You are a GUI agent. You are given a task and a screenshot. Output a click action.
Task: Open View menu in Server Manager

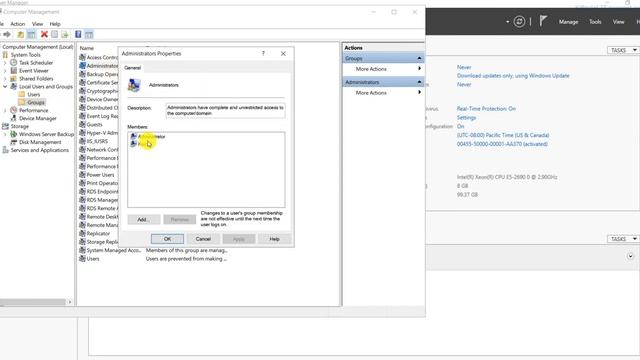tap(618, 22)
